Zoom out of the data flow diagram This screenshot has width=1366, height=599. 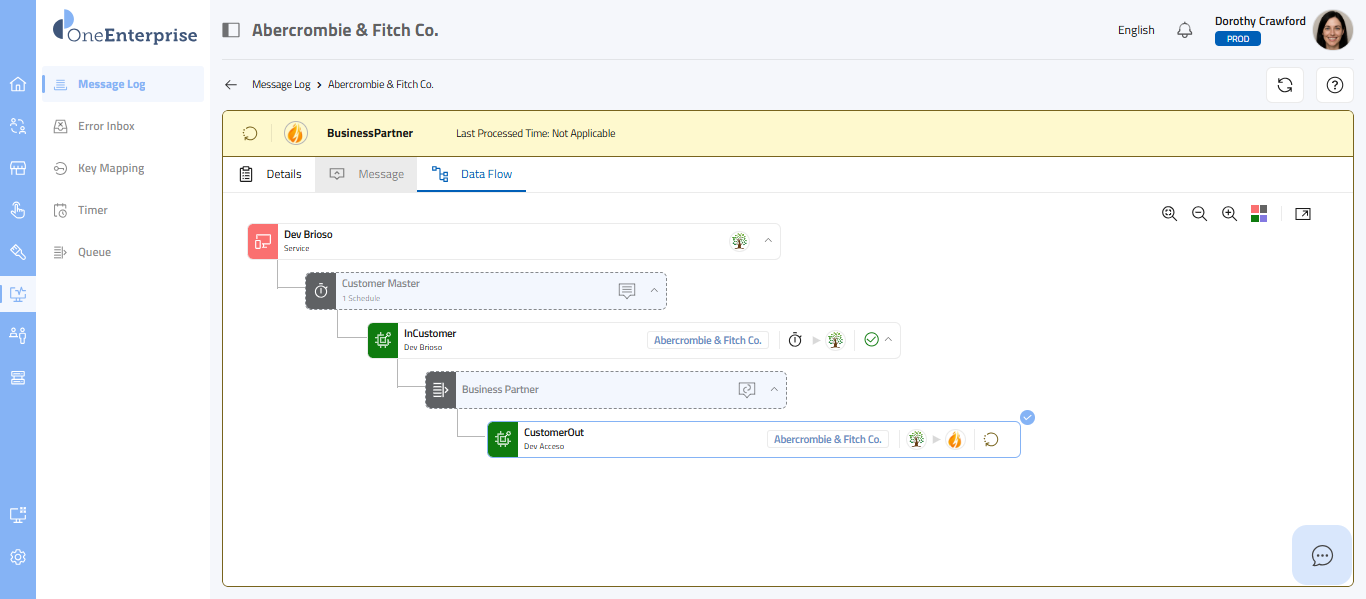(1199, 214)
